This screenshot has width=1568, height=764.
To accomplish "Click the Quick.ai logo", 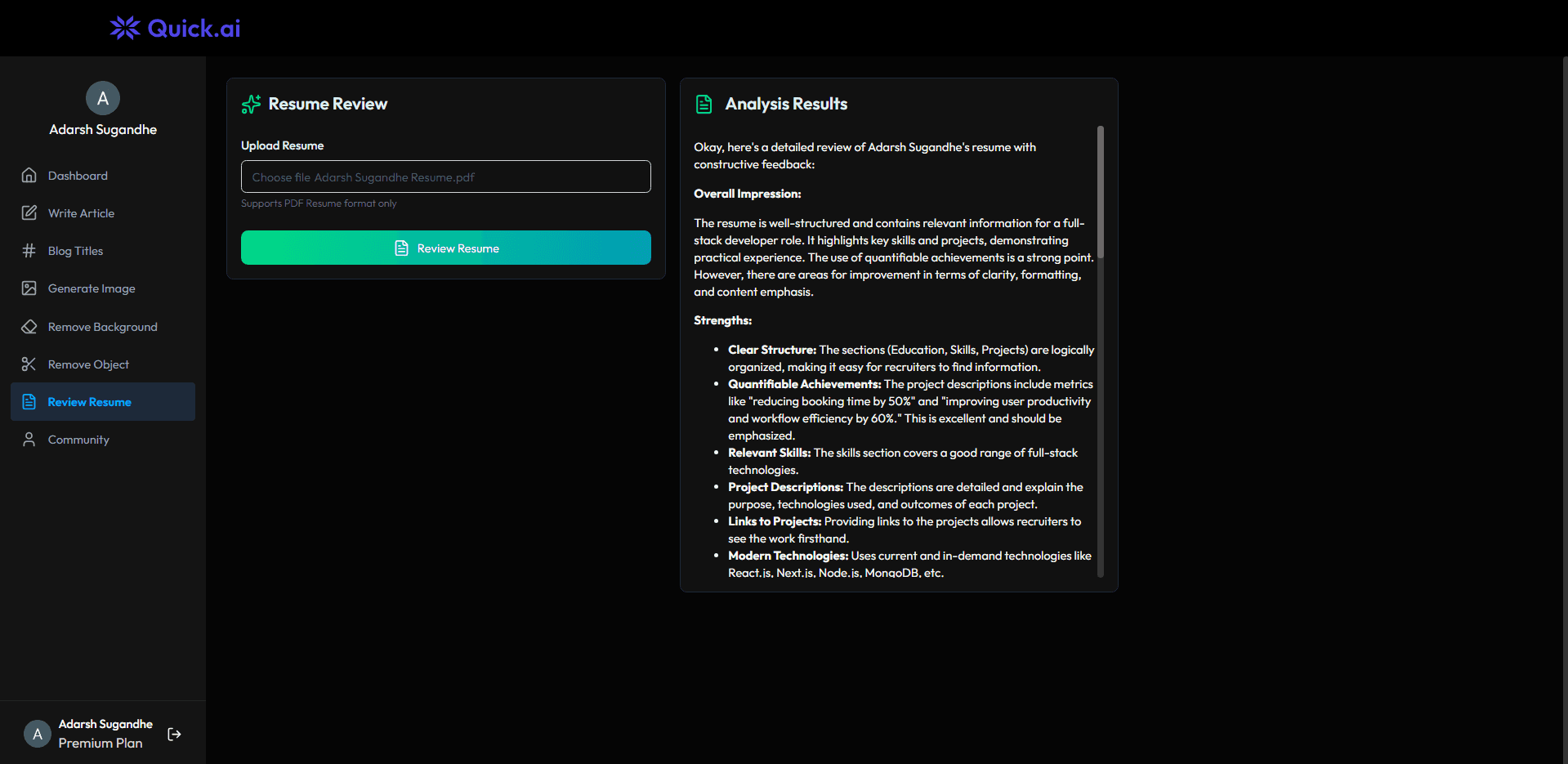I will coord(175,29).
